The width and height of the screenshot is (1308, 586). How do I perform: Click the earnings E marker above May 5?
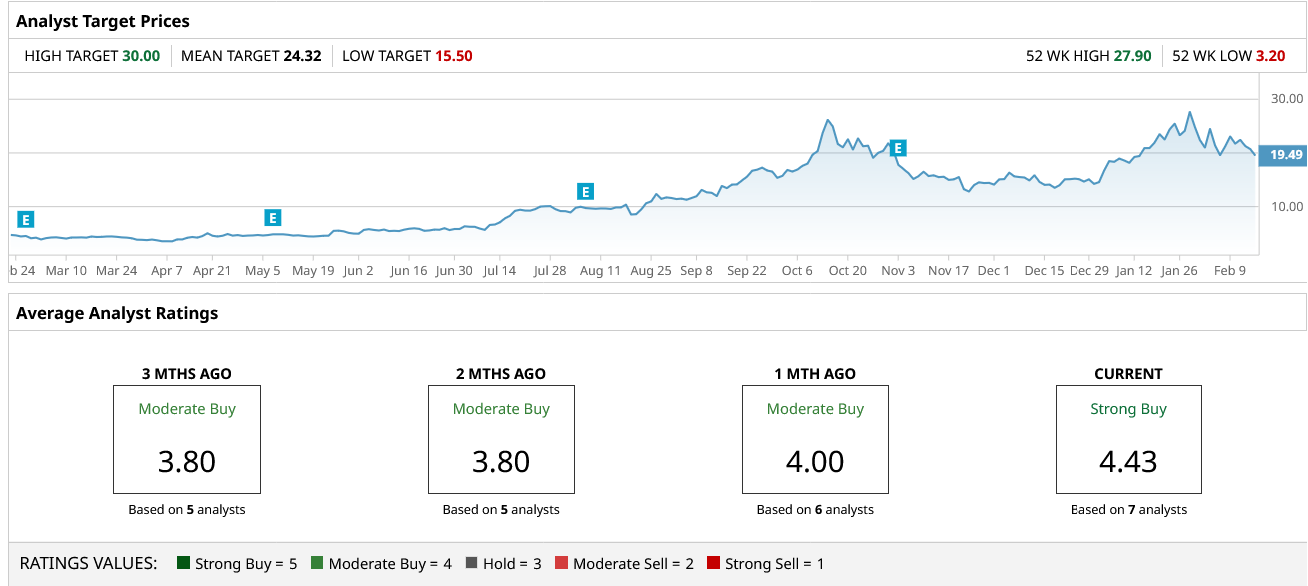pyautogui.click(x=273, y=217)
